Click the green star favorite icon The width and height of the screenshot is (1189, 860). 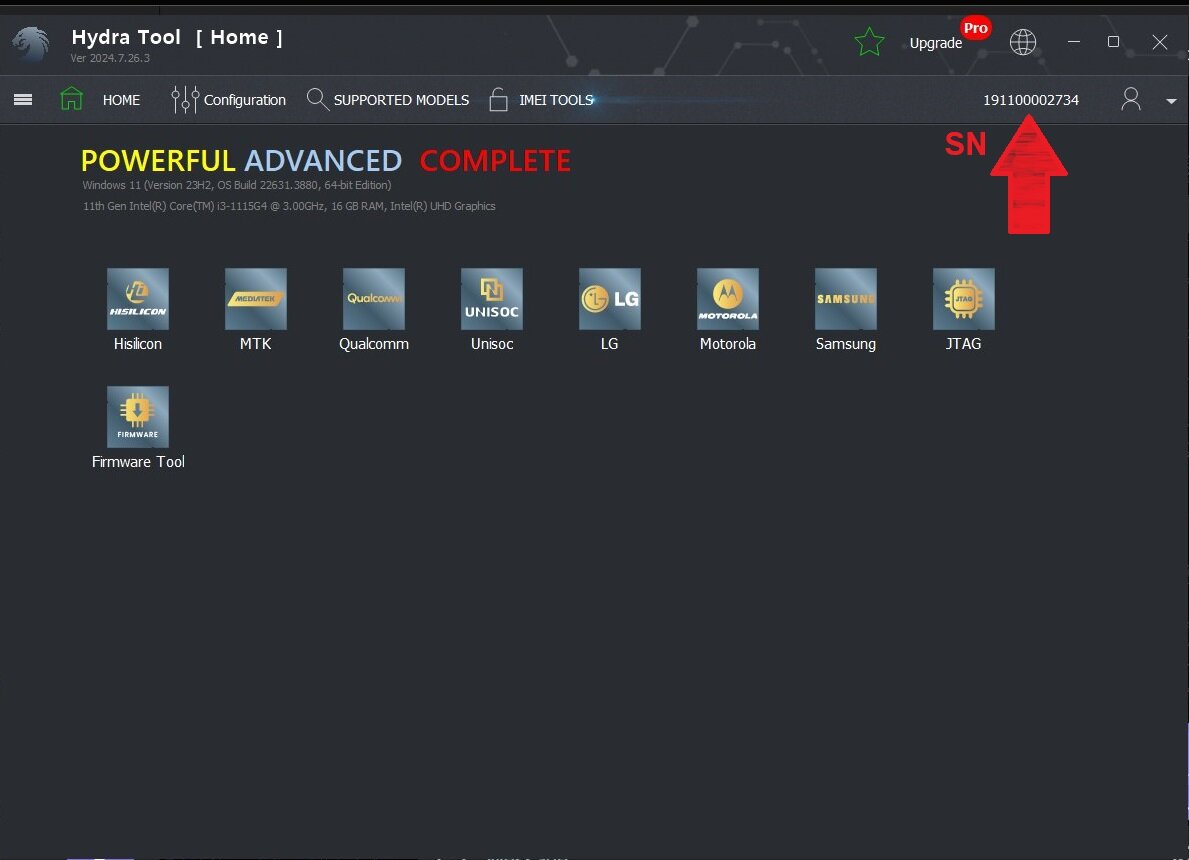[x=869, y=42]
